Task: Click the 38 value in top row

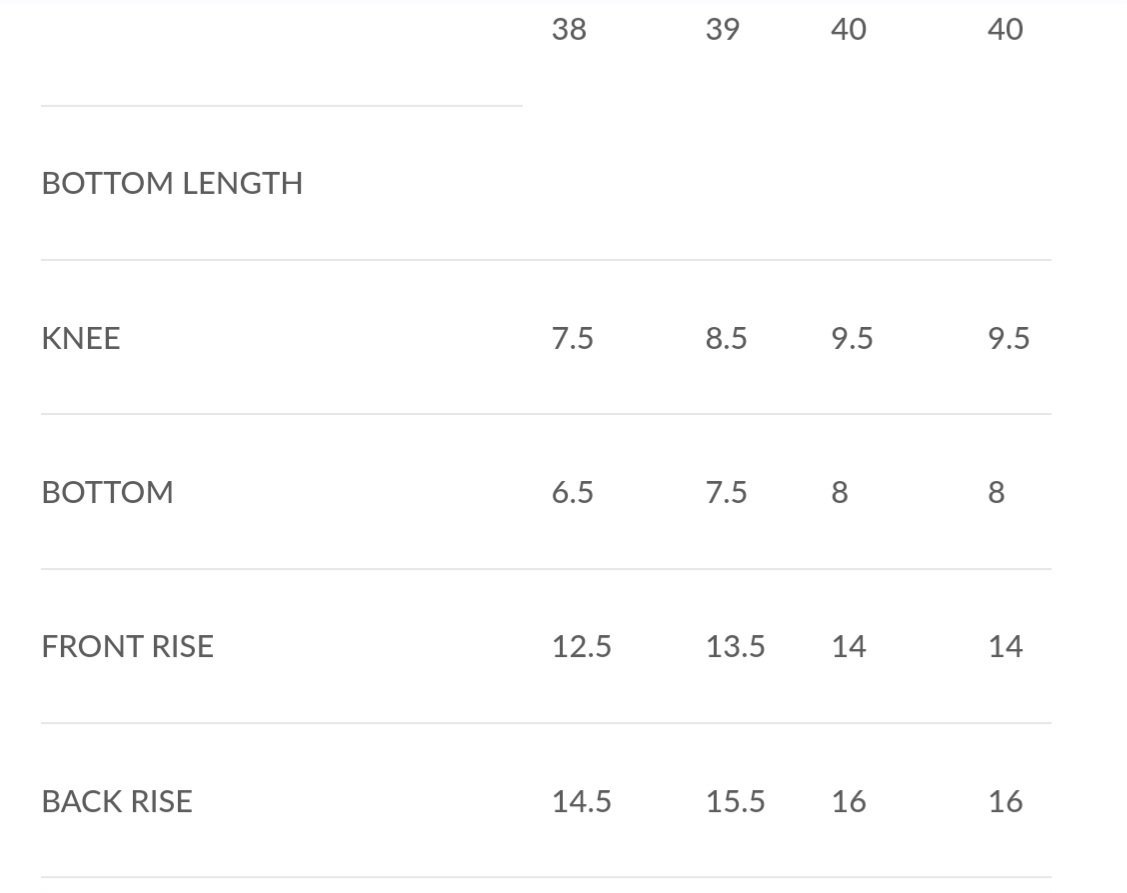Action: click(569, 29)
